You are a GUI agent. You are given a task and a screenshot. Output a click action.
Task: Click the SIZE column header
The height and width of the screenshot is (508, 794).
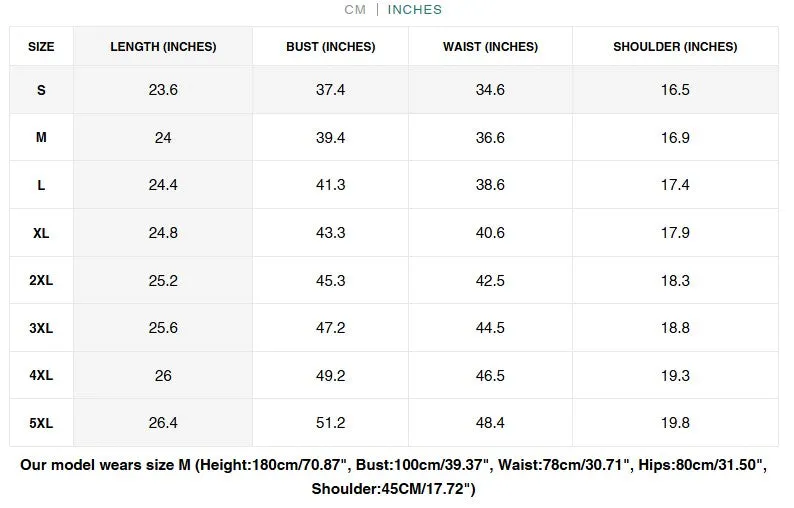click(41, 47)
